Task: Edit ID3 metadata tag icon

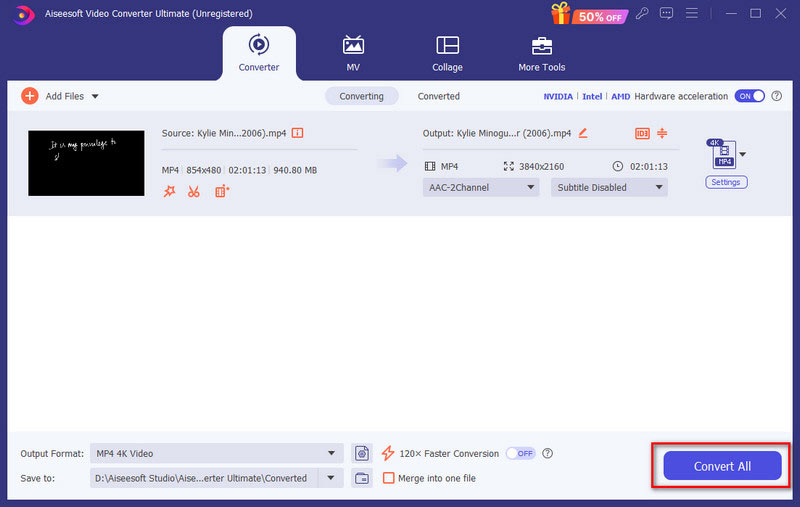Action: tap(642, 133)
